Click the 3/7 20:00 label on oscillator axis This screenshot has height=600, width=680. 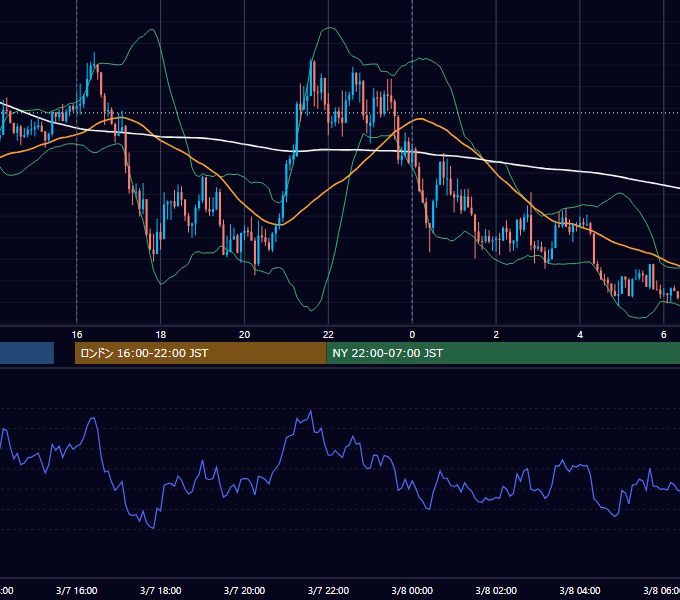pos(244,590)
